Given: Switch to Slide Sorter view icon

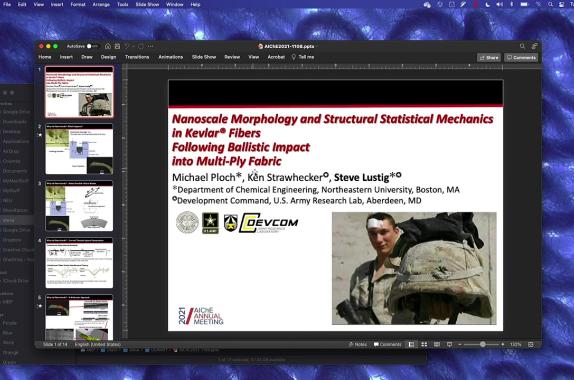Looking at the screenshot, I should point(424,344).
